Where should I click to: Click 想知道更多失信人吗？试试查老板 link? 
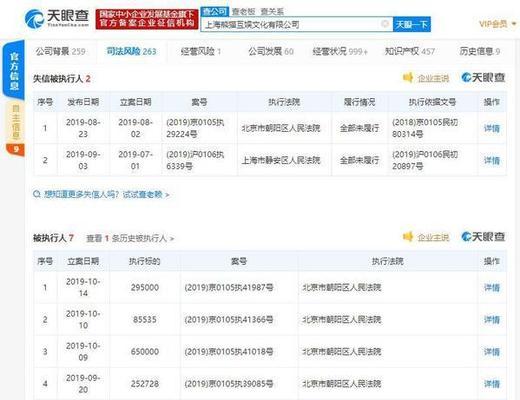point(107,194)
